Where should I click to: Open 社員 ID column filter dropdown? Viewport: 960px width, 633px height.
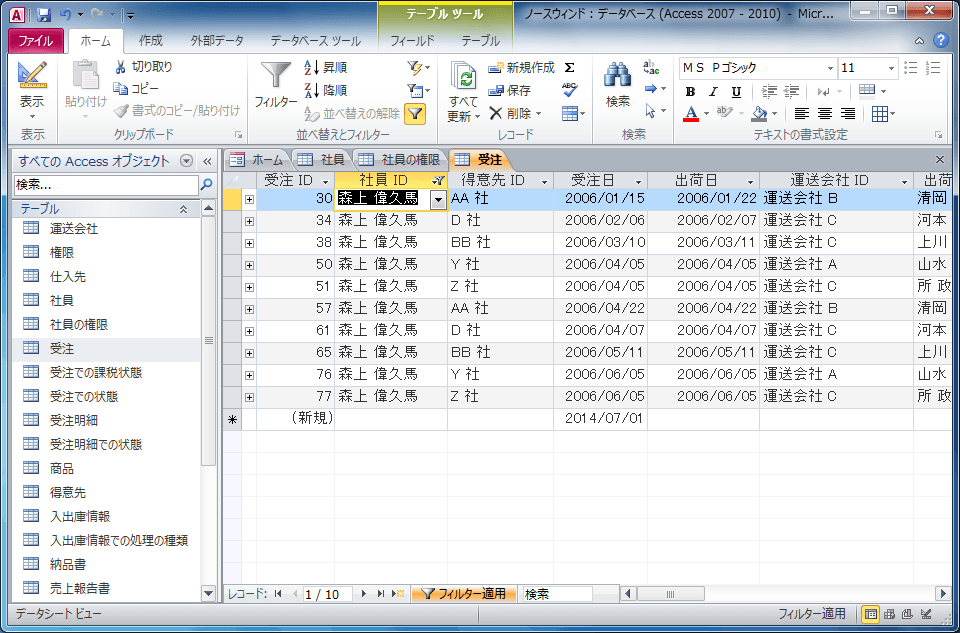[438, 181]
